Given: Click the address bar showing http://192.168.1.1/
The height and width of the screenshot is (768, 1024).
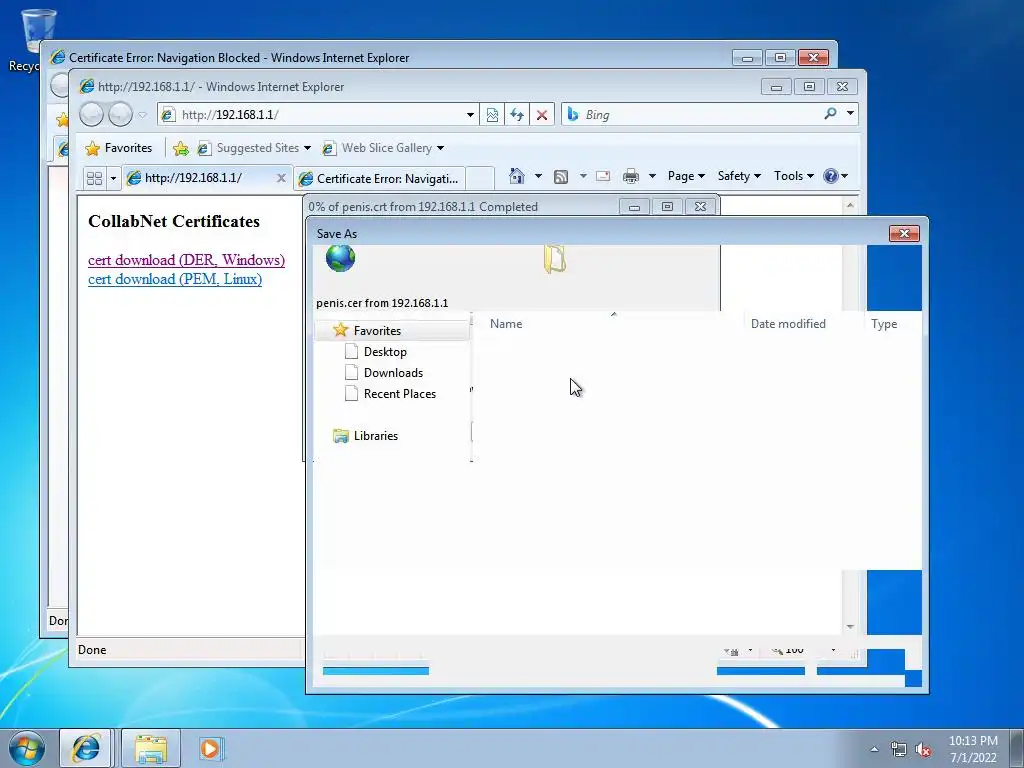Looking at the screenshot, I should (x=320, y=115).
